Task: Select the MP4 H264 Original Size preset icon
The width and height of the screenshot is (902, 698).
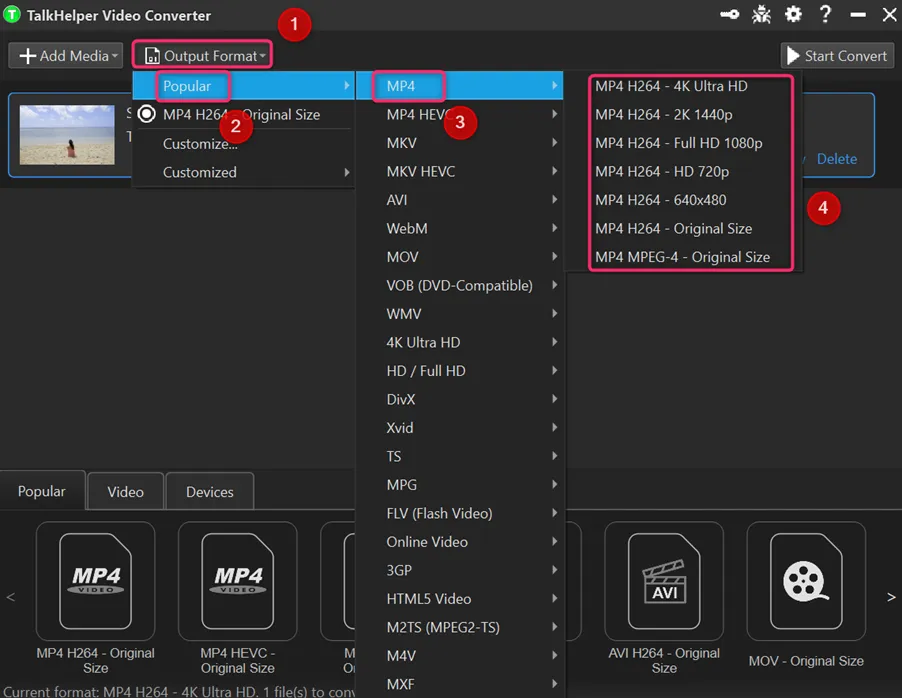Action: coord(95,581)
